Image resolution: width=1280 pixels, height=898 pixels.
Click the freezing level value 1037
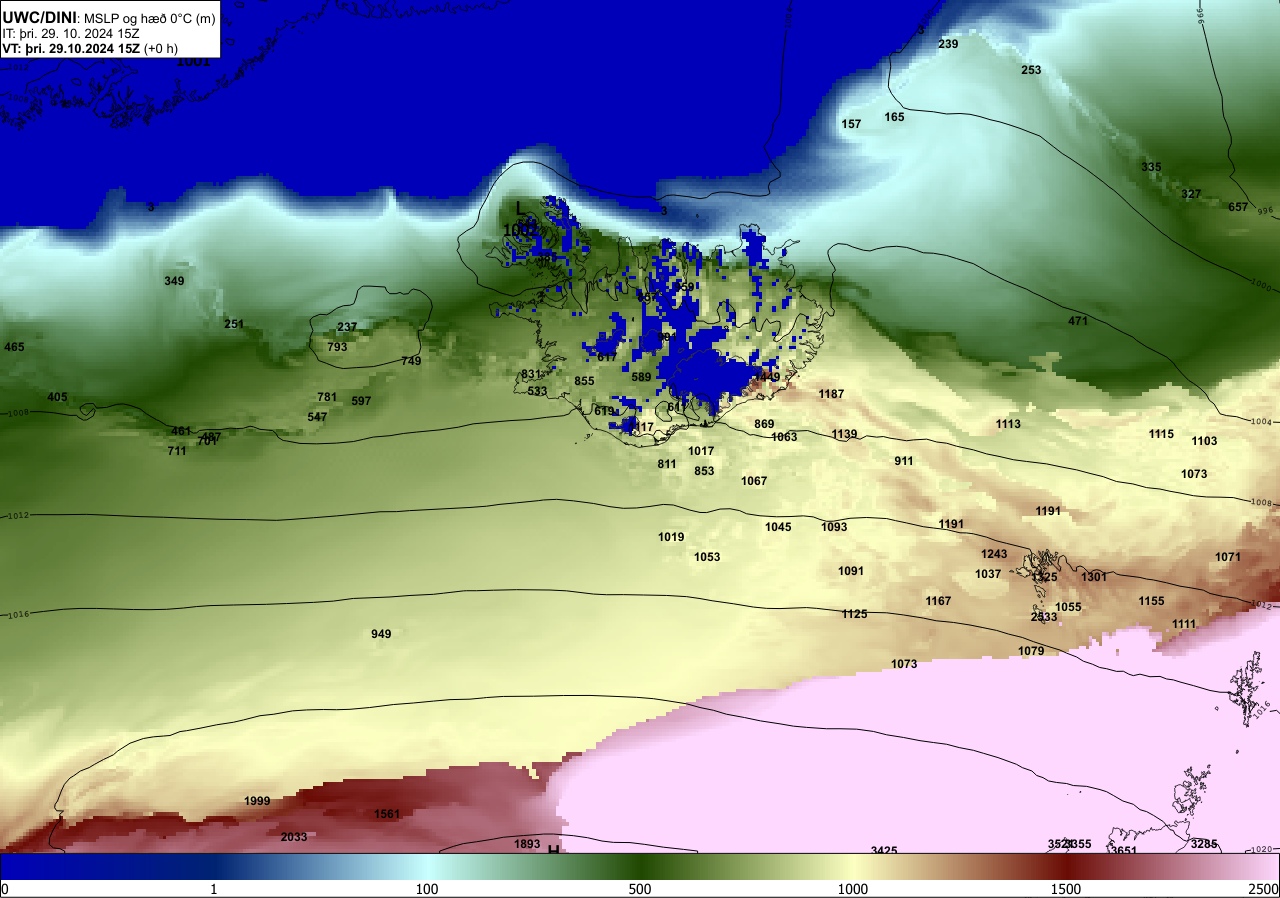988,574
